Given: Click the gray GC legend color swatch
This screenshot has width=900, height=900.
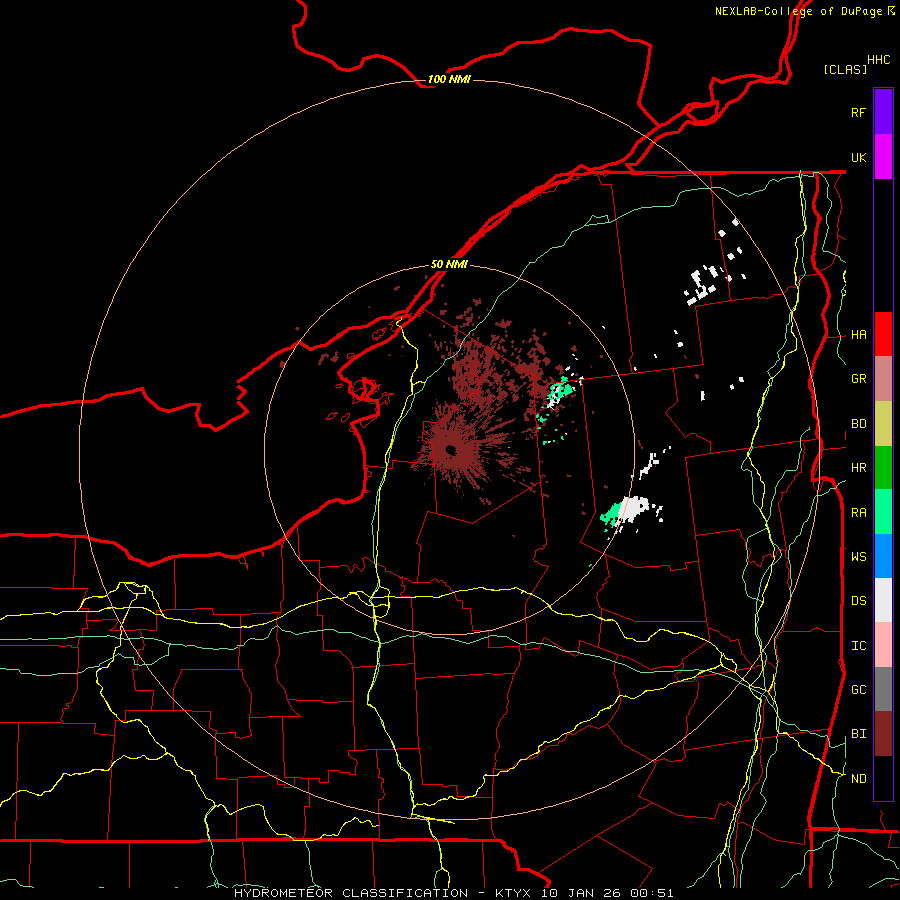Looking at the screenshot, I should click(x=883, y=689).
